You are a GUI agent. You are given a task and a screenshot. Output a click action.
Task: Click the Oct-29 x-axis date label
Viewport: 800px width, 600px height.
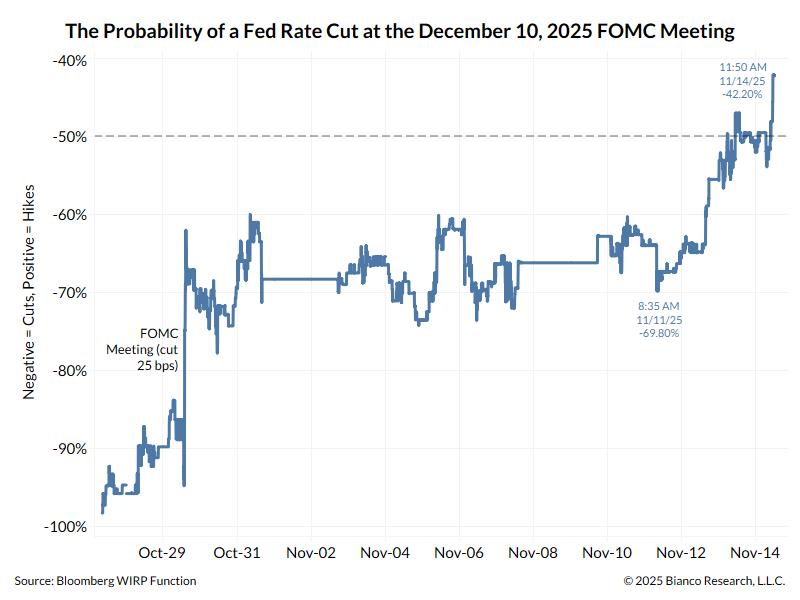point(163,552)
